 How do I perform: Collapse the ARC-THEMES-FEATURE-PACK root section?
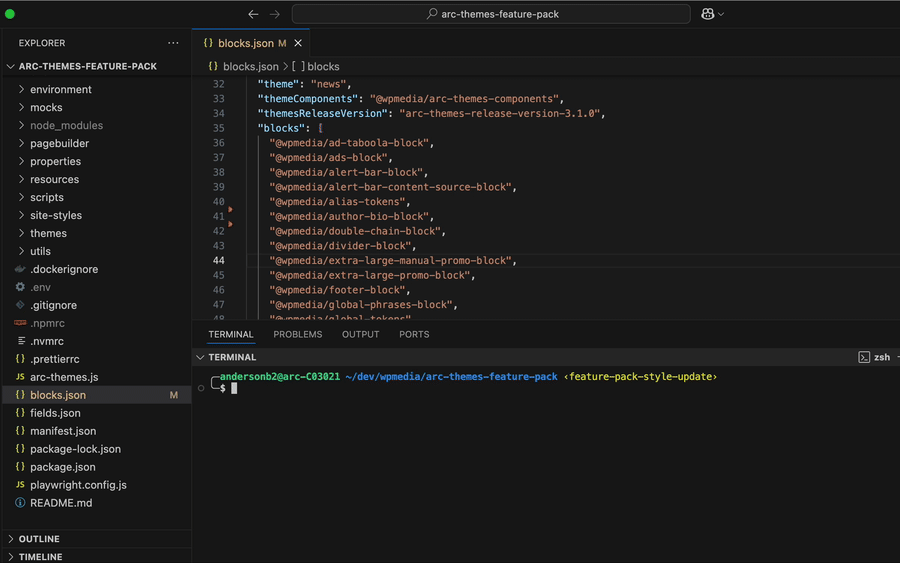(x=11, y=67)
